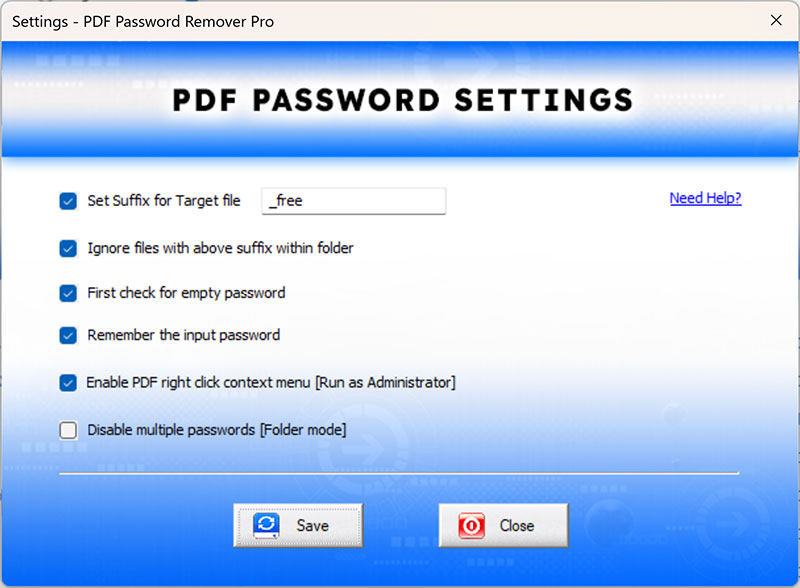Image resolution: width=800 pixels, height=588 pixels.
Task: Click the 'Disable multiple passwords [Folder mode]' label
Action: click(x=217, y=430)
